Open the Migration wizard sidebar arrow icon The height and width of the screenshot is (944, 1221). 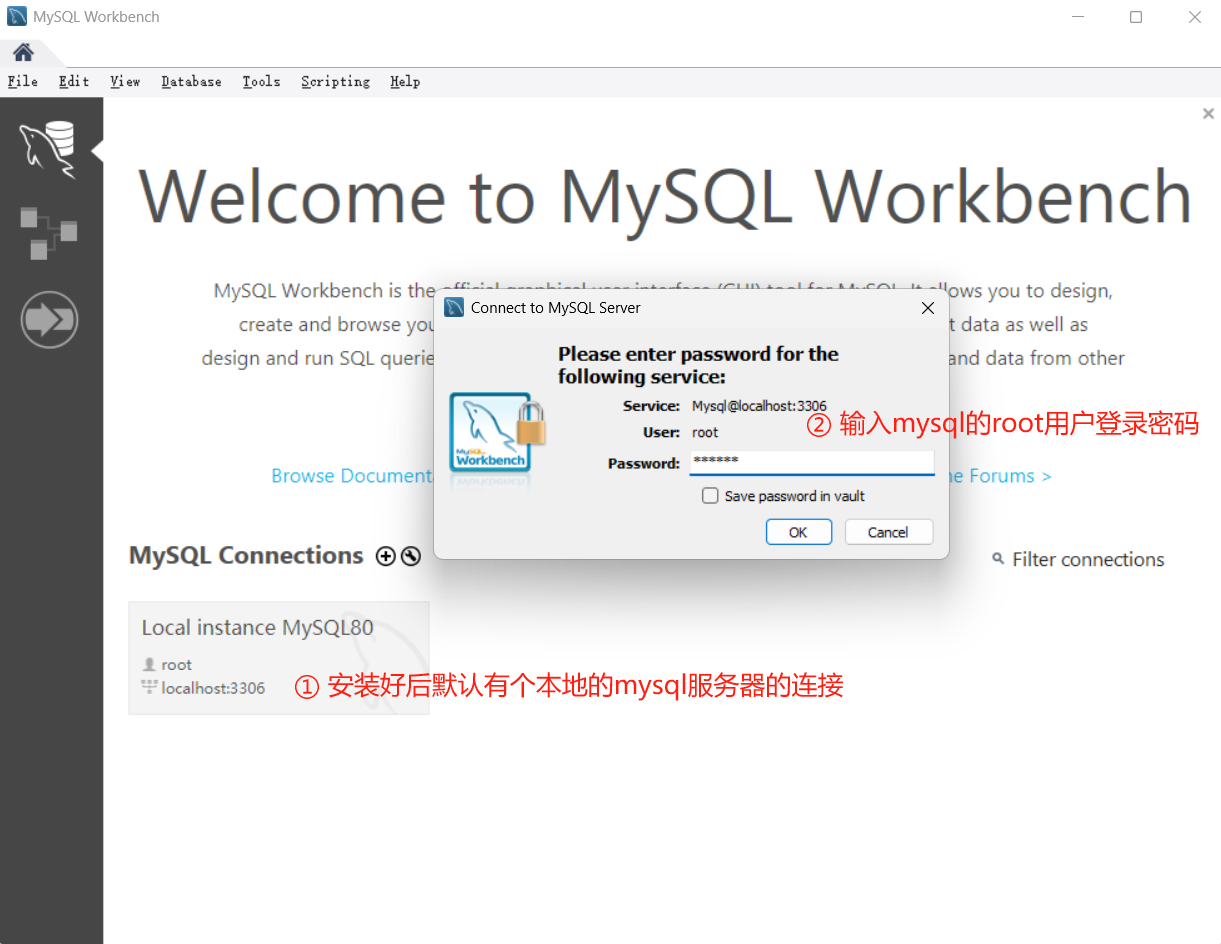point(49,320)
